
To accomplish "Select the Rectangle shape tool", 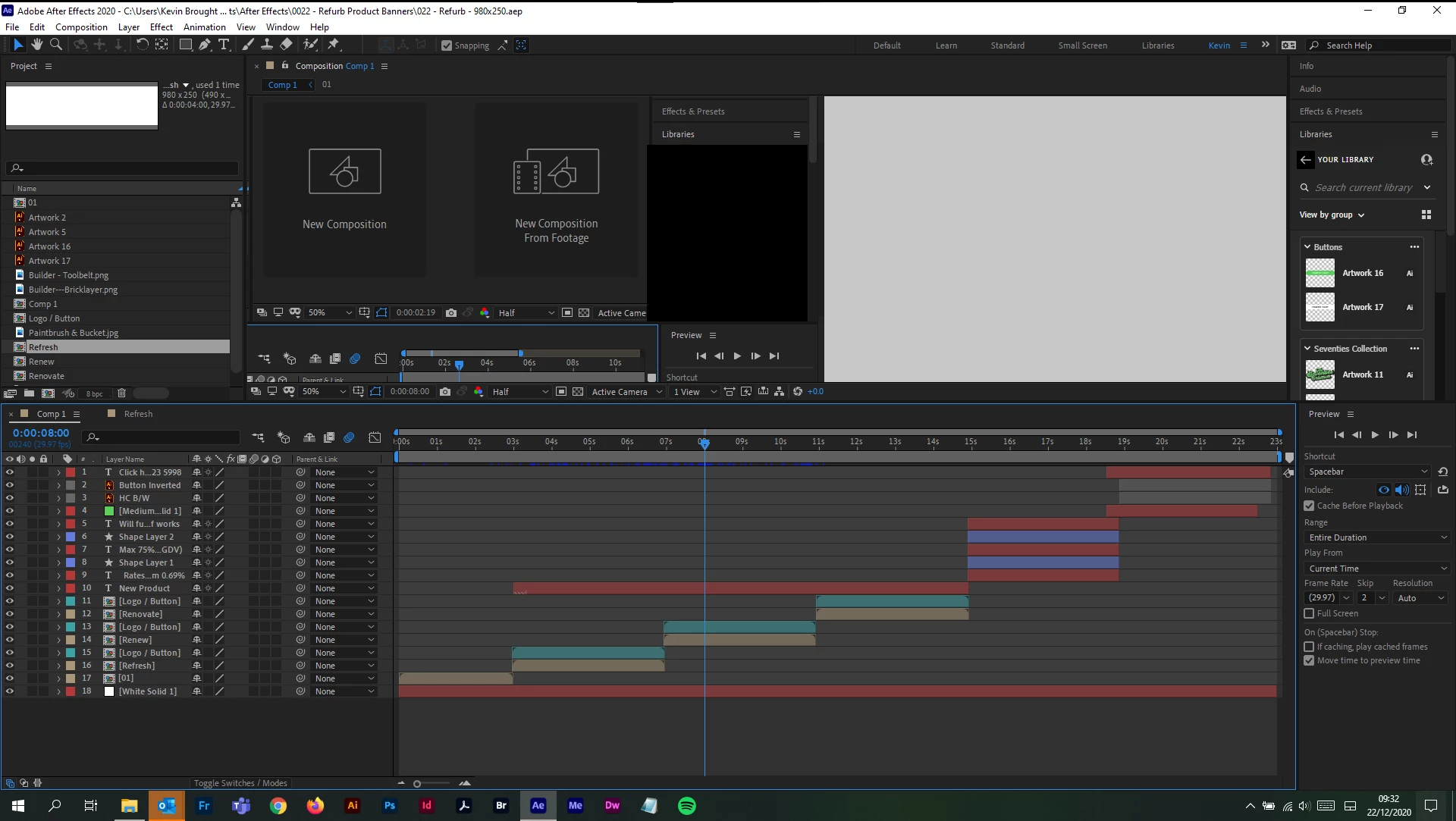I will click(185, 45).
